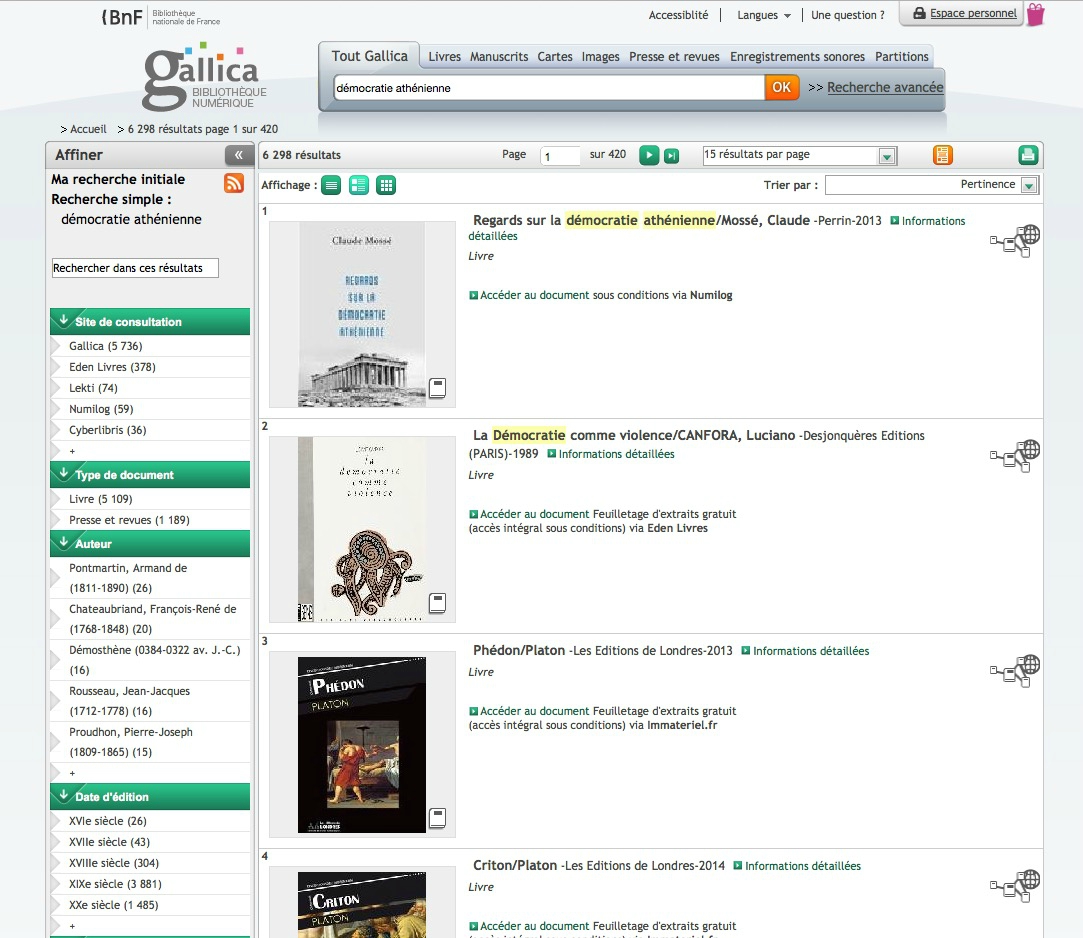Viewport: 1083px width, 938px height.
Task: Go to next results page arrow
Action: click(x=649, y=155)
